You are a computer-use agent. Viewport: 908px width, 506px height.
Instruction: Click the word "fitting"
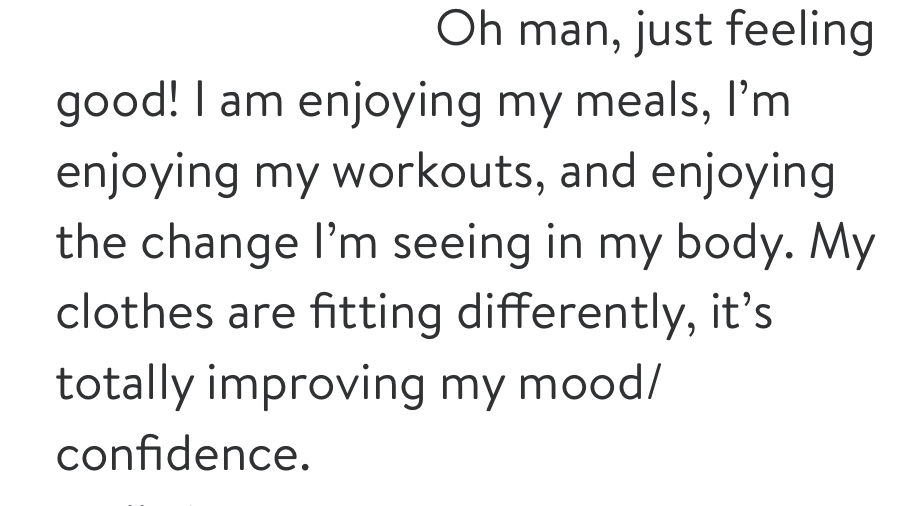coord(376,314)
